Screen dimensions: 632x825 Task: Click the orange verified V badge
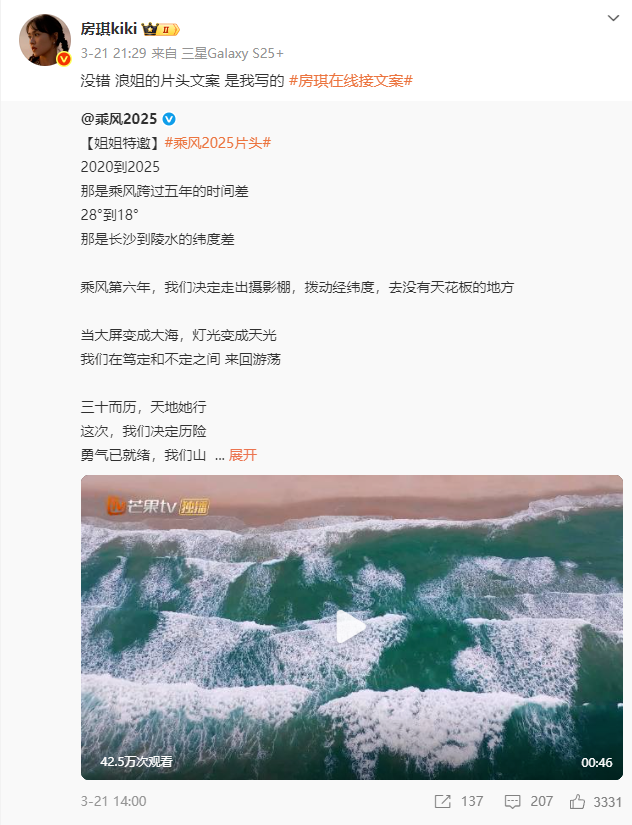pyautogui.click(x=64, y=59)
